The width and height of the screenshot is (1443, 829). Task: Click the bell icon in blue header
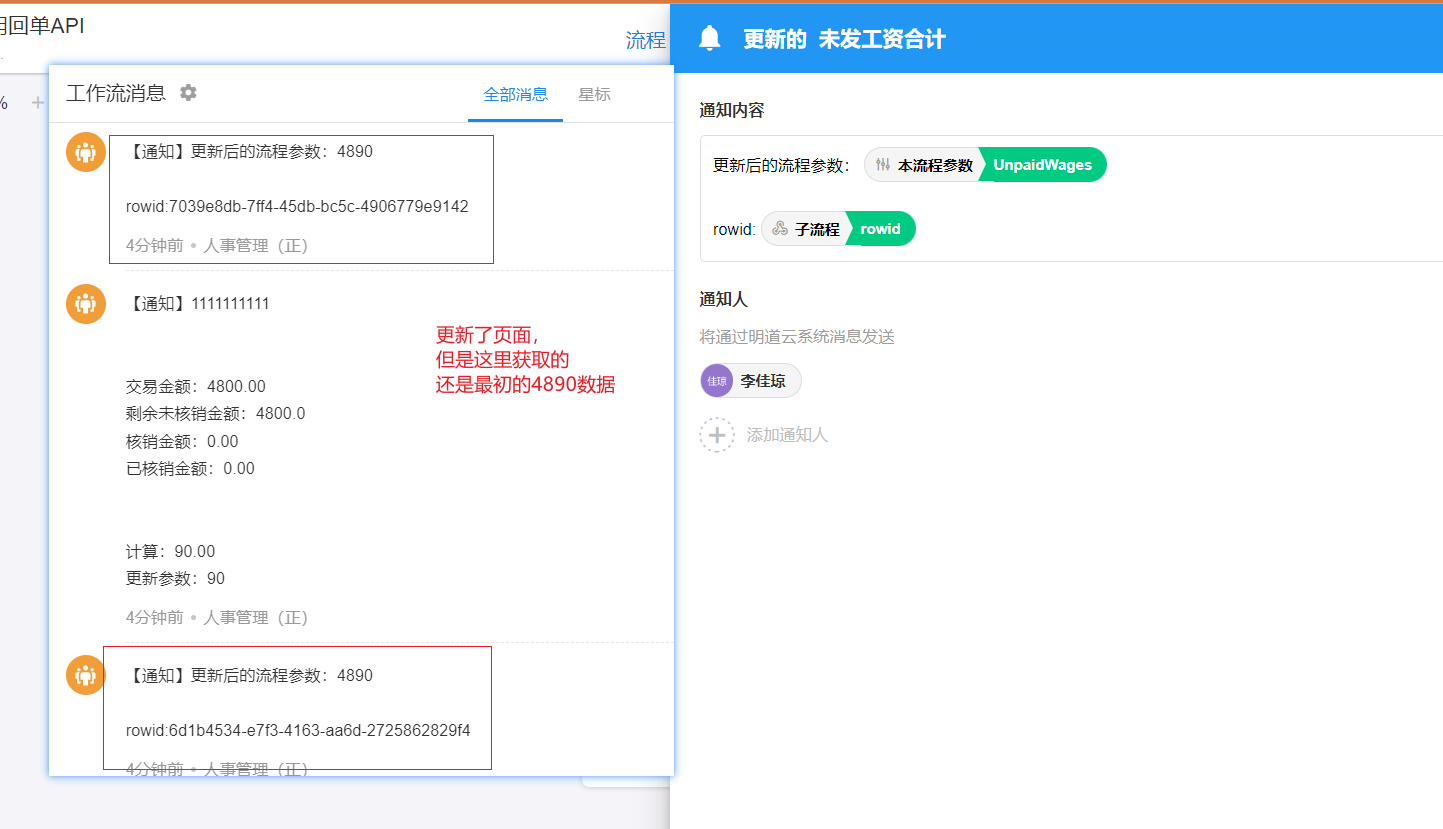(x=710, y=39)
